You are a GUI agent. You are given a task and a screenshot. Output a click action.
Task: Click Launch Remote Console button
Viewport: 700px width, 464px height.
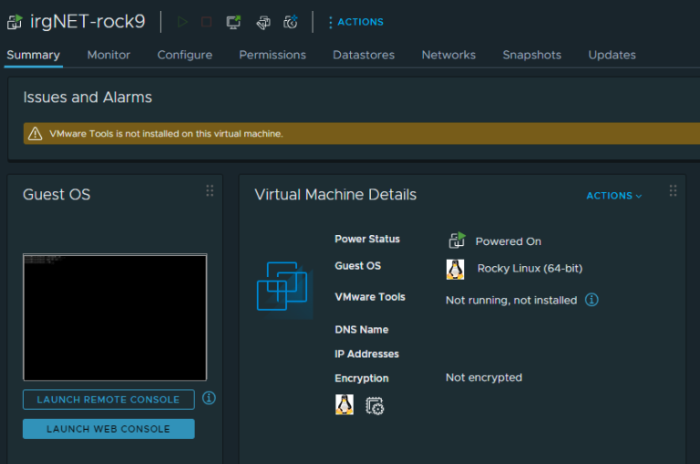(108, 400)
